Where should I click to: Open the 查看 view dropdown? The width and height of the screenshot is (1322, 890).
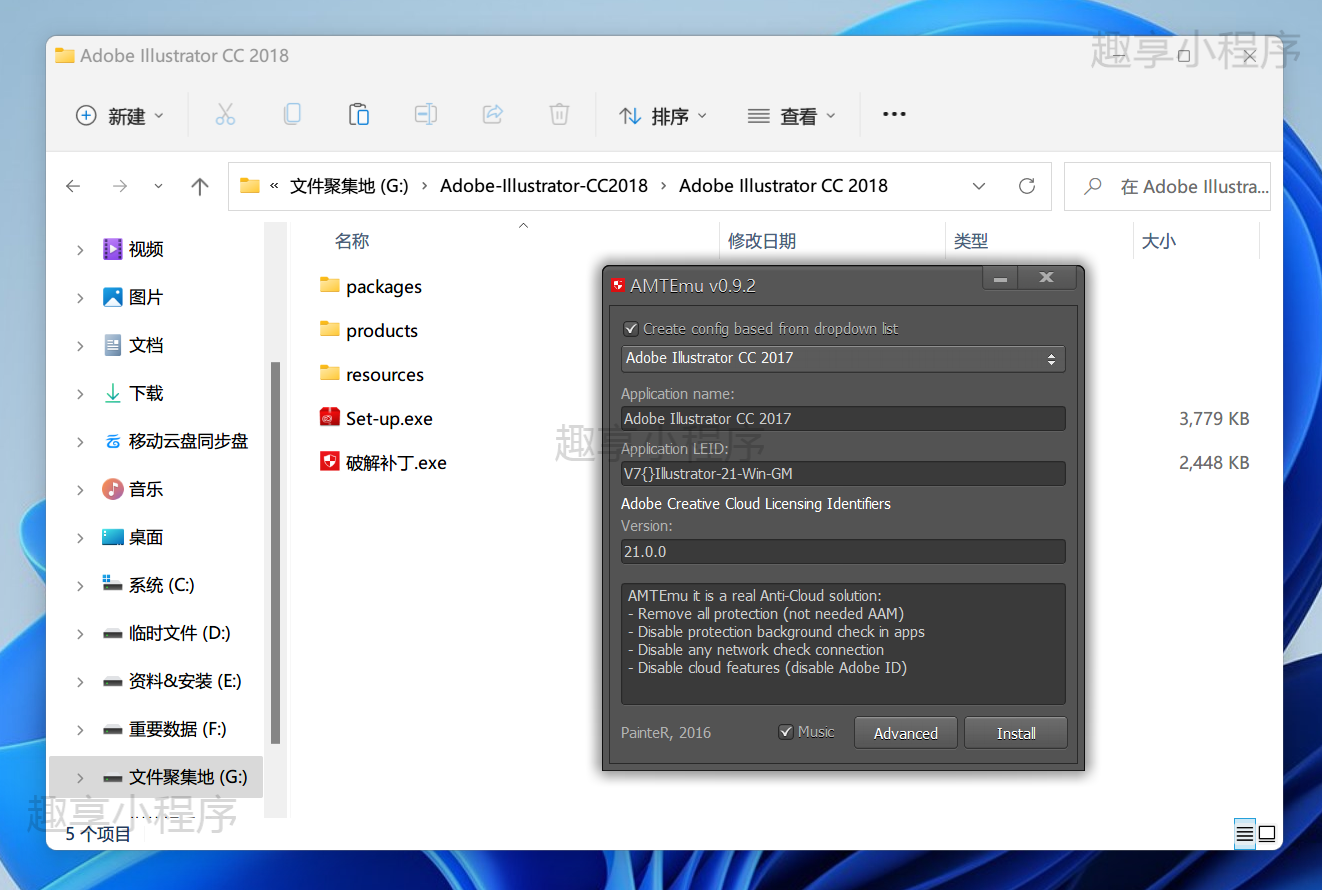pyautogui.click(x=791, y=116)
